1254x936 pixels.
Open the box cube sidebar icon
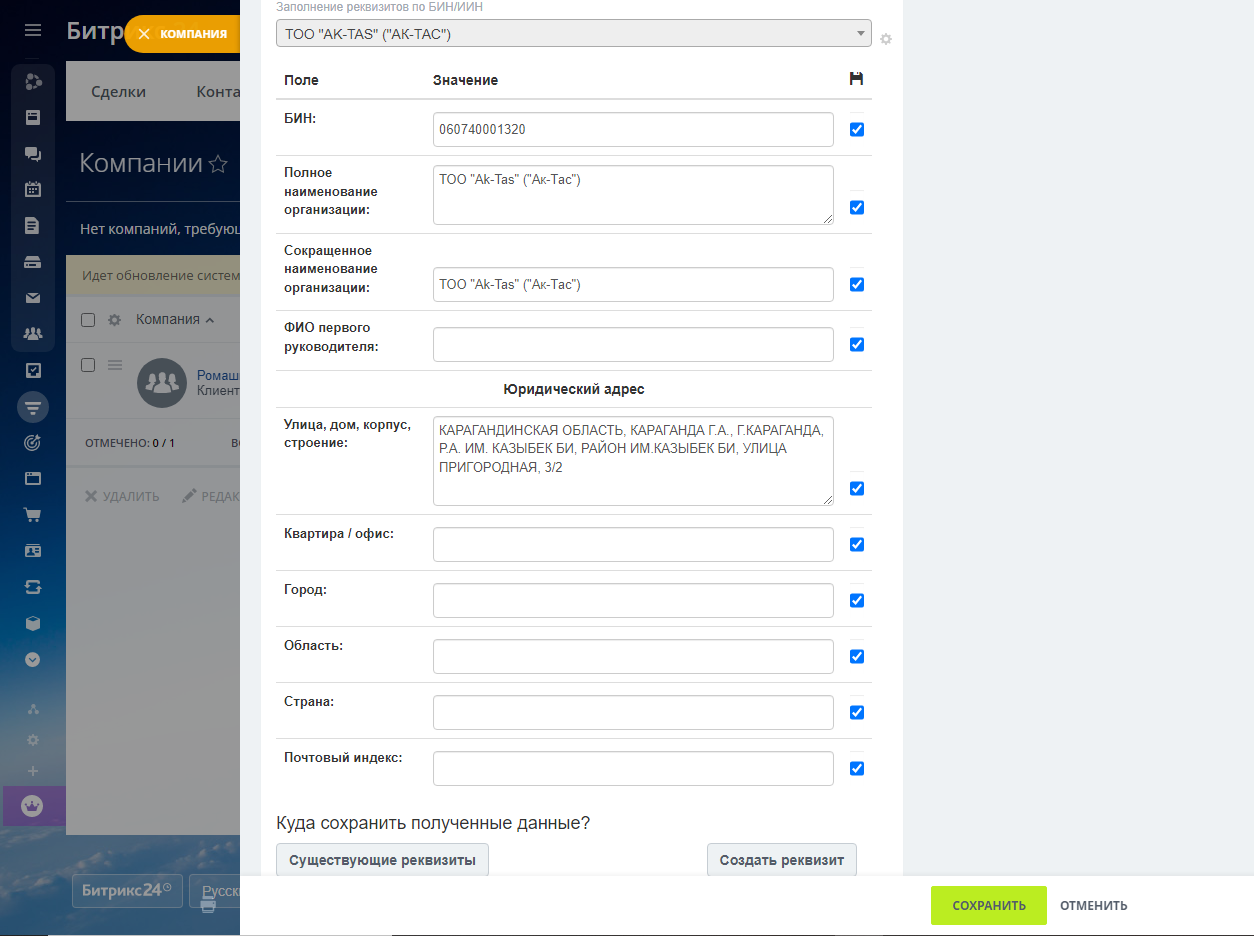point(33,623)
